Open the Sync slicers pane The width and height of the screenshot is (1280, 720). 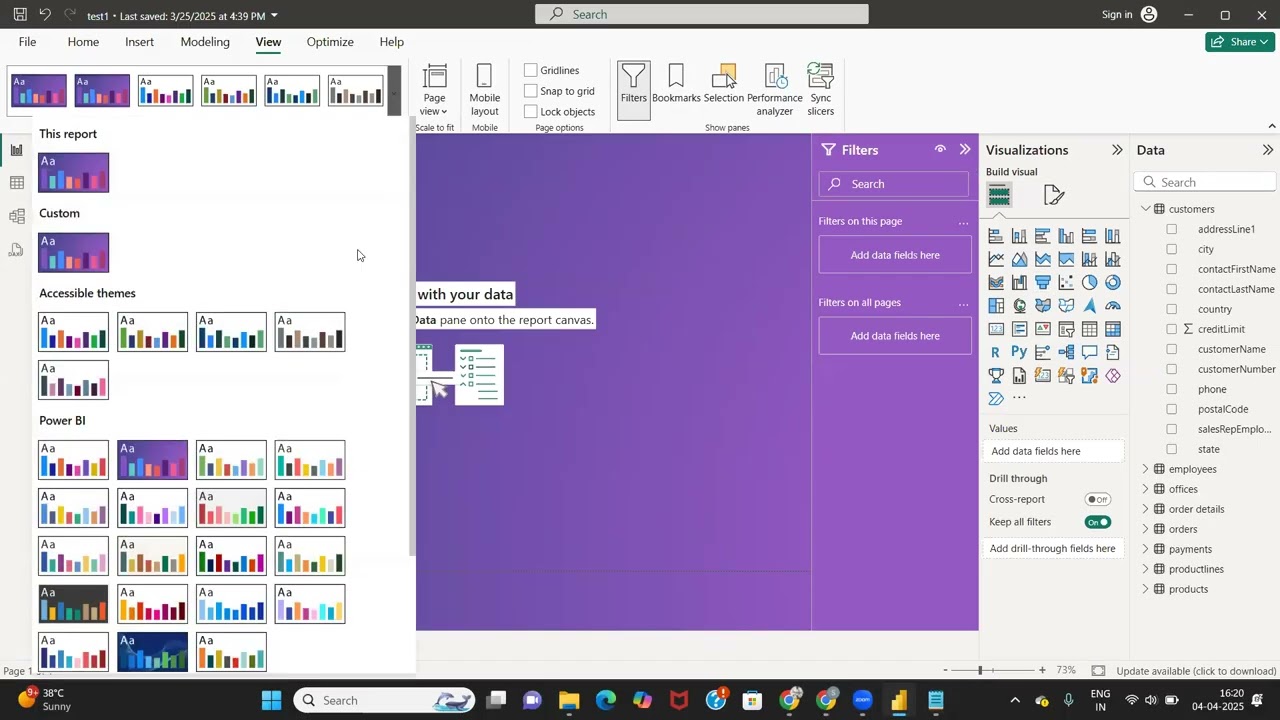pyautogui.click(x=821, y=90)
